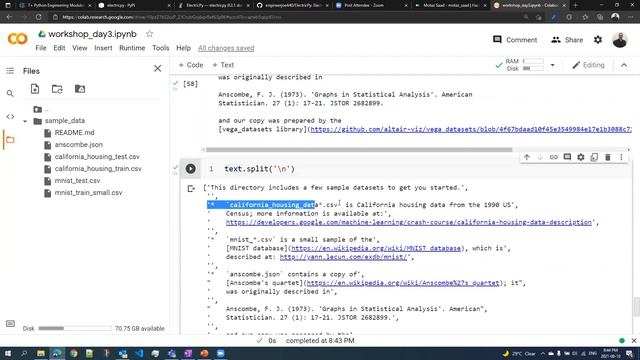Open the File menu
Viewport: 640px width, 360px height.
(41, 48)
